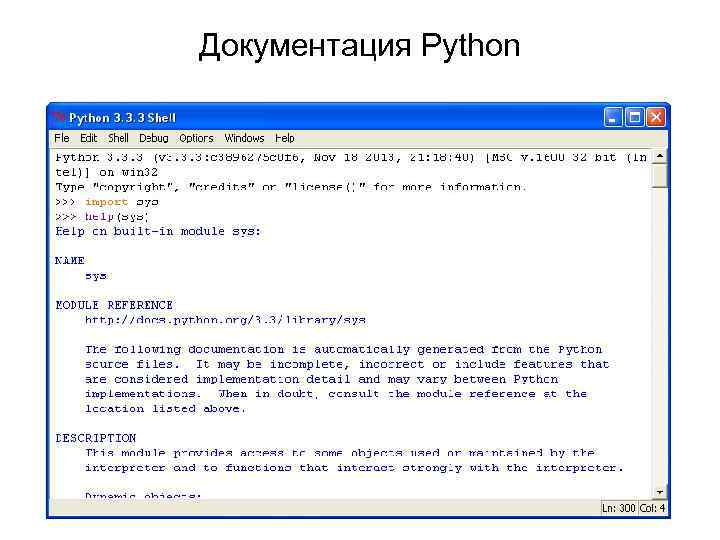Click the scrollbar up arrow
The image size is (720, 540).
point(660,157)
